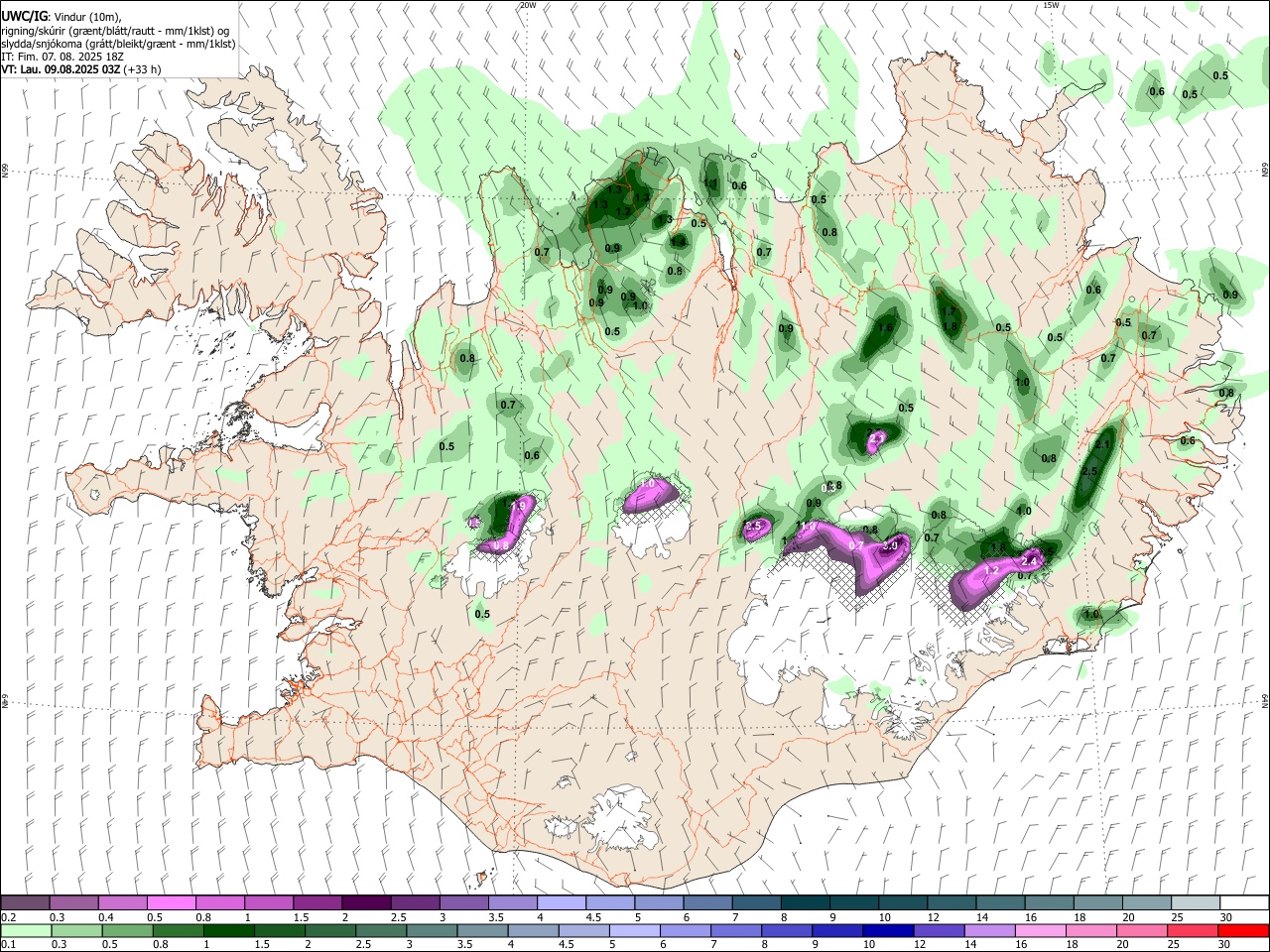Image resolution: width=1270 pixels, height=952 pixels.
Task: Pick the 6 swatch in the upper legend
Action: [x=708, y=902]
